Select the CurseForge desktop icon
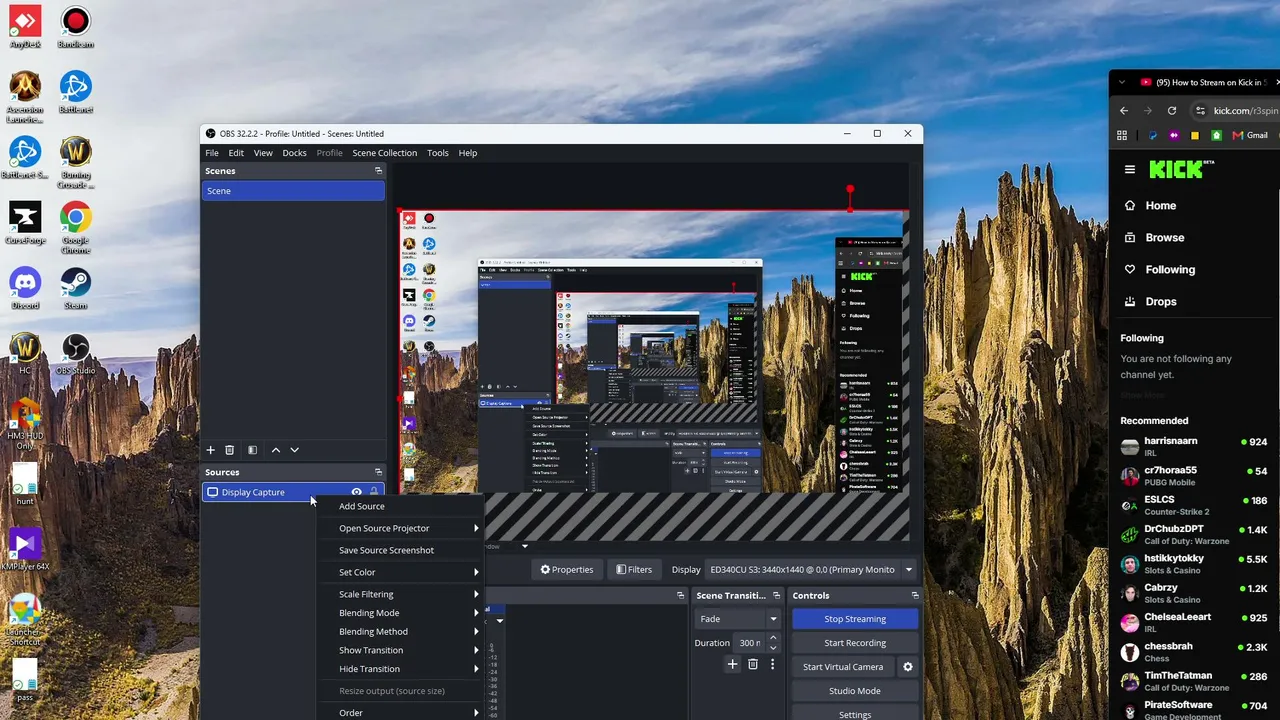Viewport: 1280px width, 720px height. pyautogui.click(x=25, y=223)
